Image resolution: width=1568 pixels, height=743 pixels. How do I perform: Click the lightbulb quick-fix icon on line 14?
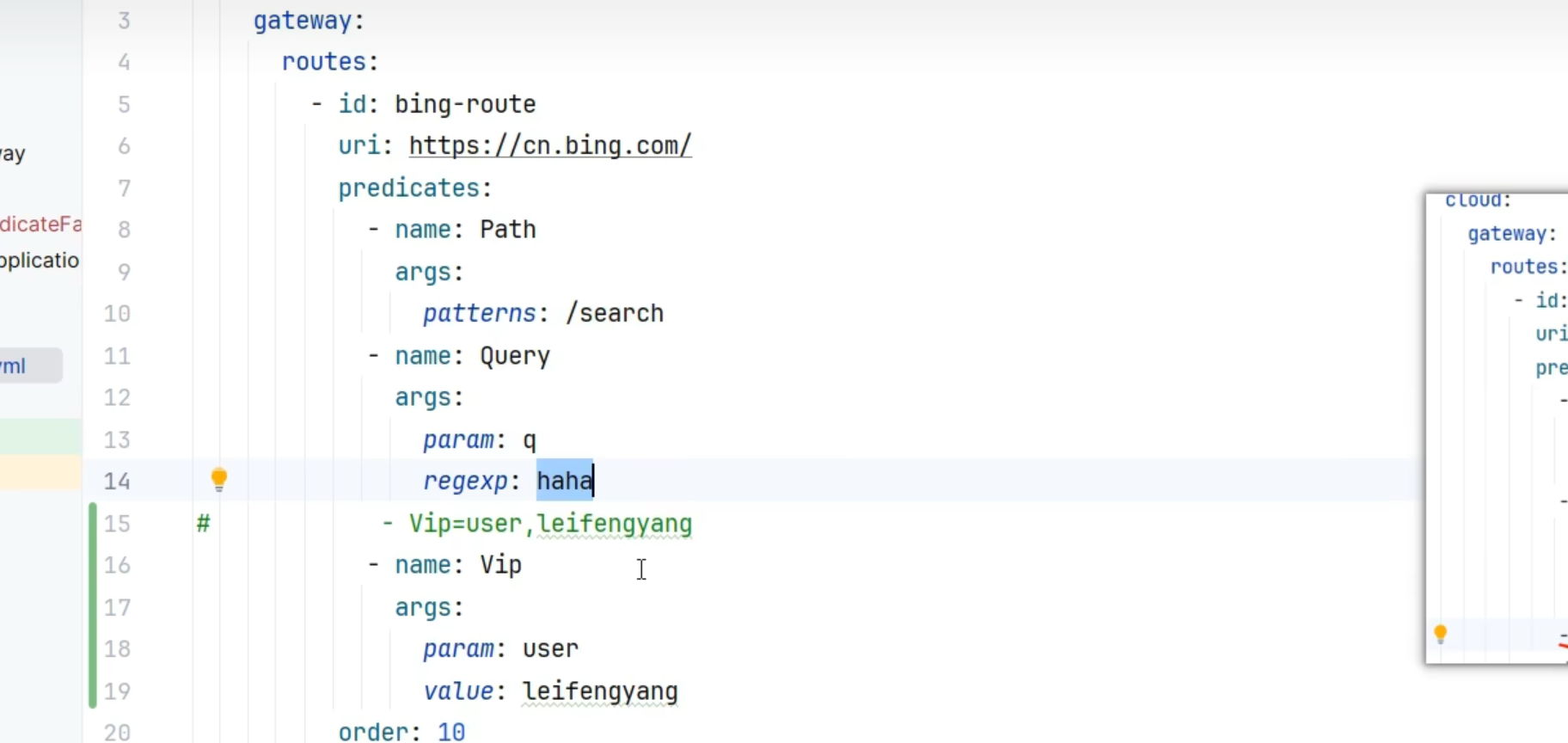click(x=219, y=479)
